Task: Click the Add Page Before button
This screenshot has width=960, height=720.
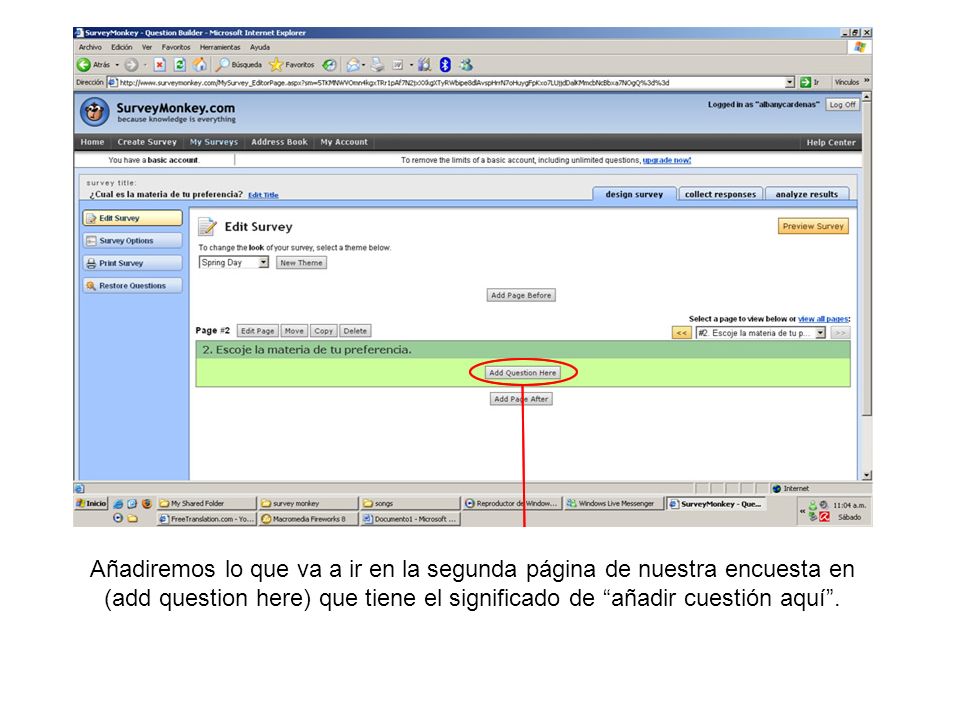Action: click(521, 295)
